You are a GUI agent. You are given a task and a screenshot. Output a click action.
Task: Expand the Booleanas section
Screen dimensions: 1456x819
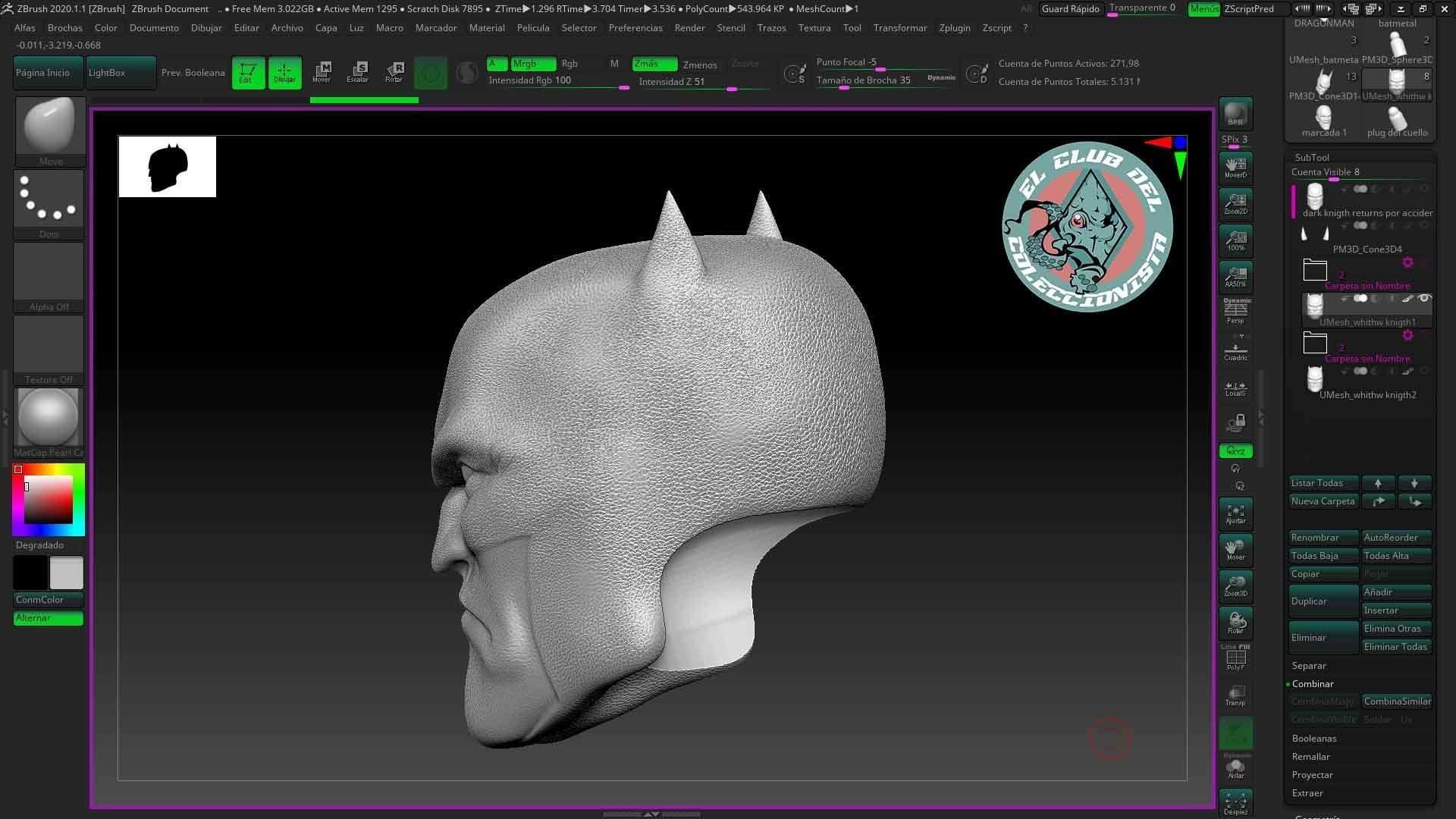coord(1314,739)
